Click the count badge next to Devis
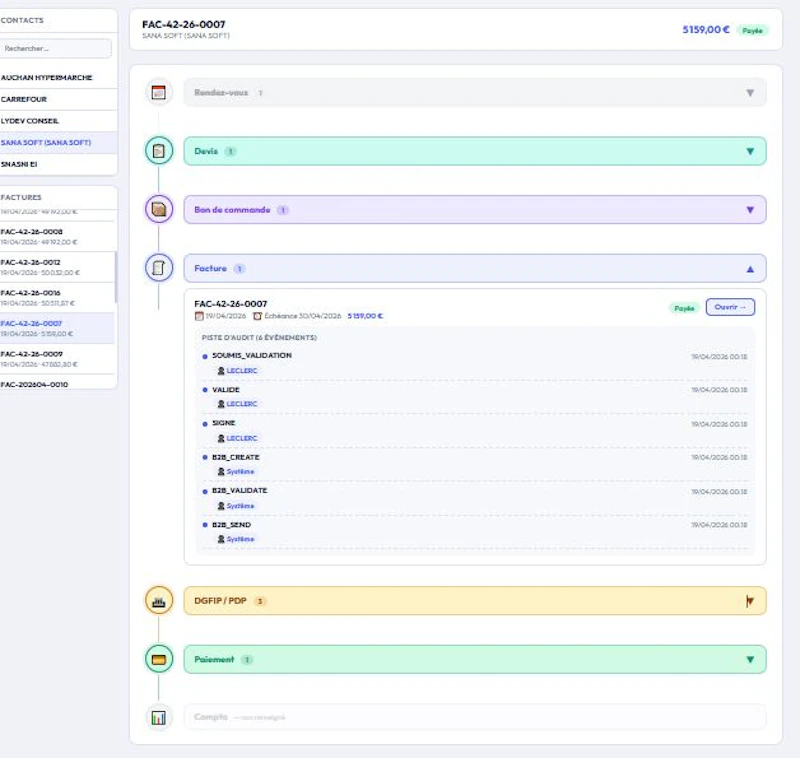 coord(231,151)
